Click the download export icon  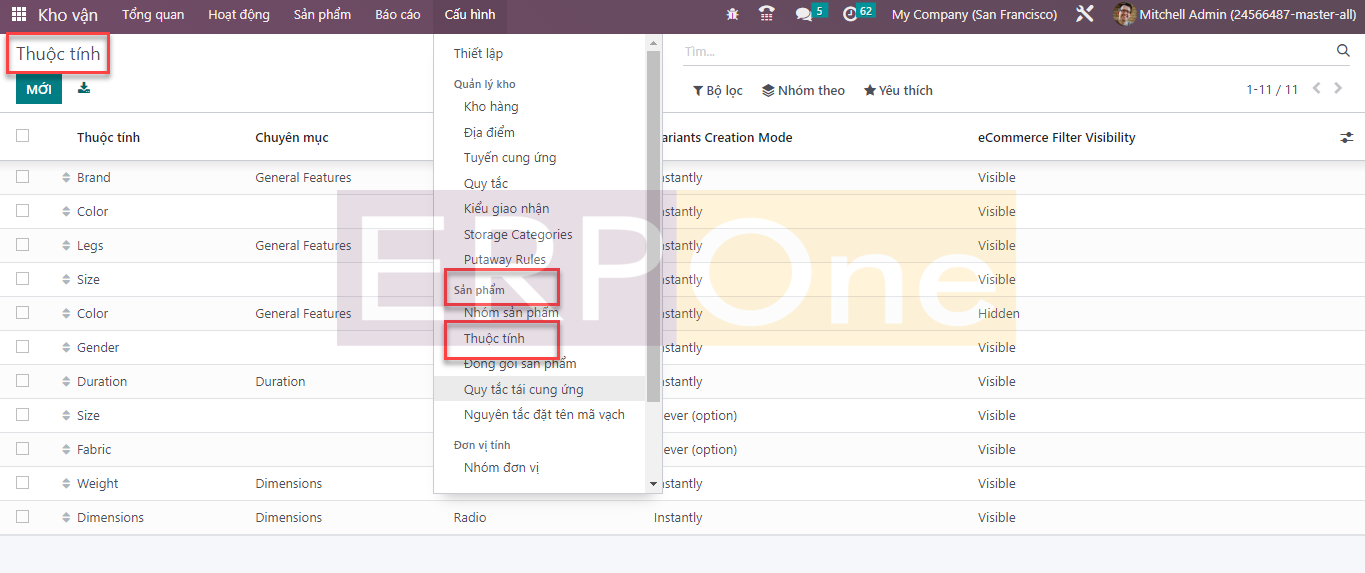coord(84,88)
